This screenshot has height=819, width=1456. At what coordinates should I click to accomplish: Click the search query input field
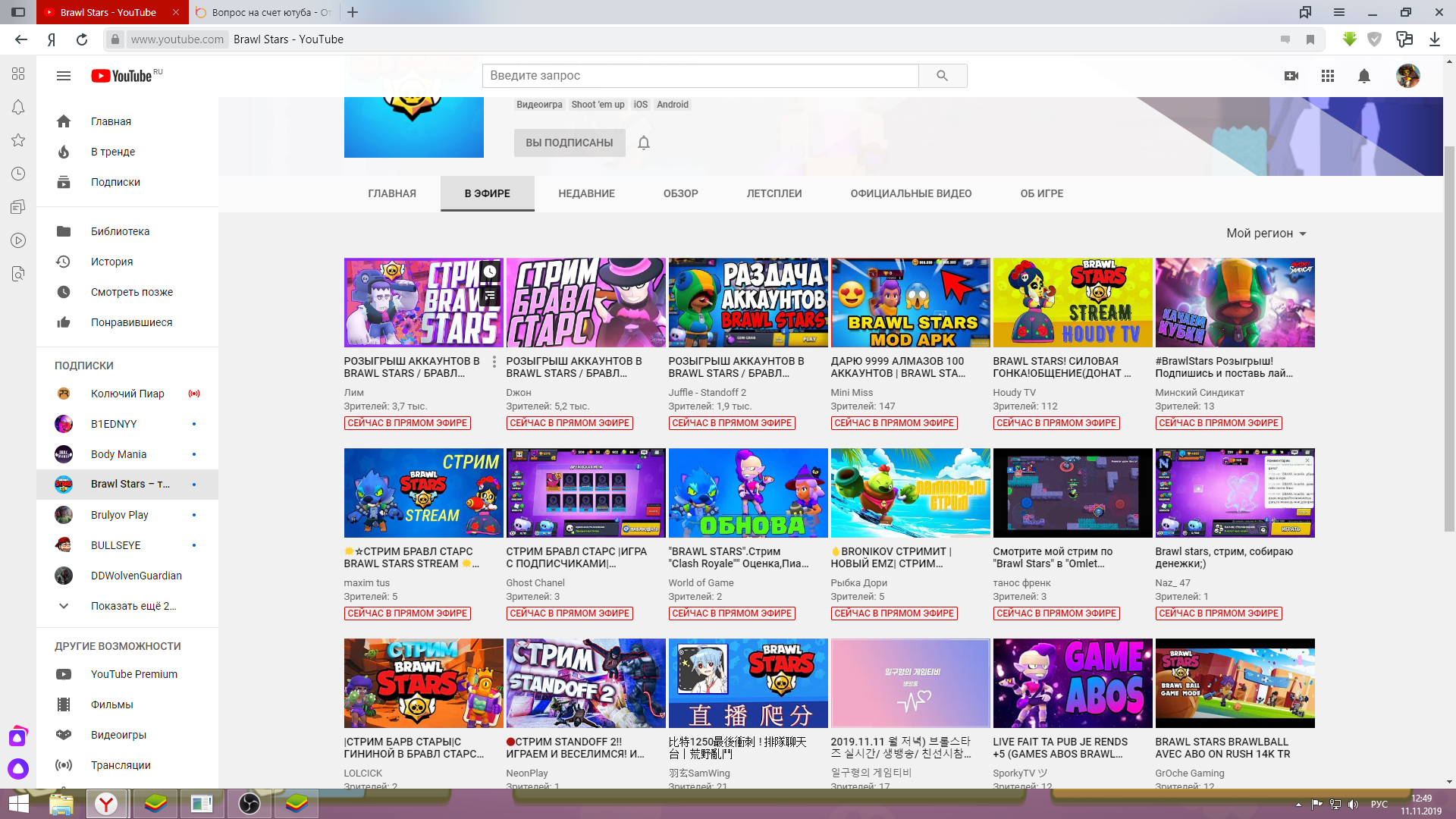(699, 76)
